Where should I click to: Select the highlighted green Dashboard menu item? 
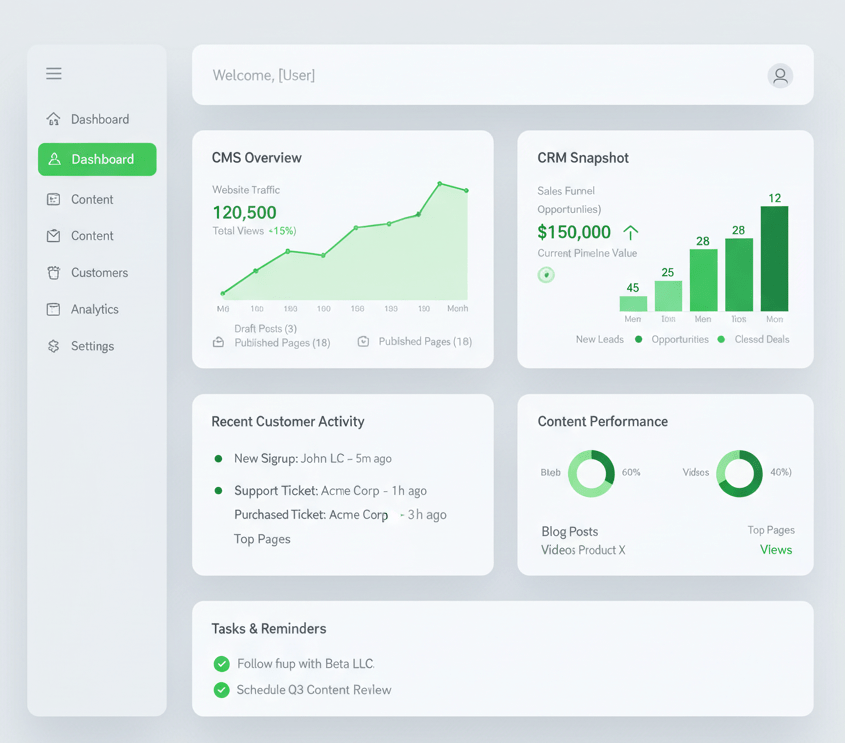pyautogui.click(x=97, y=159)
